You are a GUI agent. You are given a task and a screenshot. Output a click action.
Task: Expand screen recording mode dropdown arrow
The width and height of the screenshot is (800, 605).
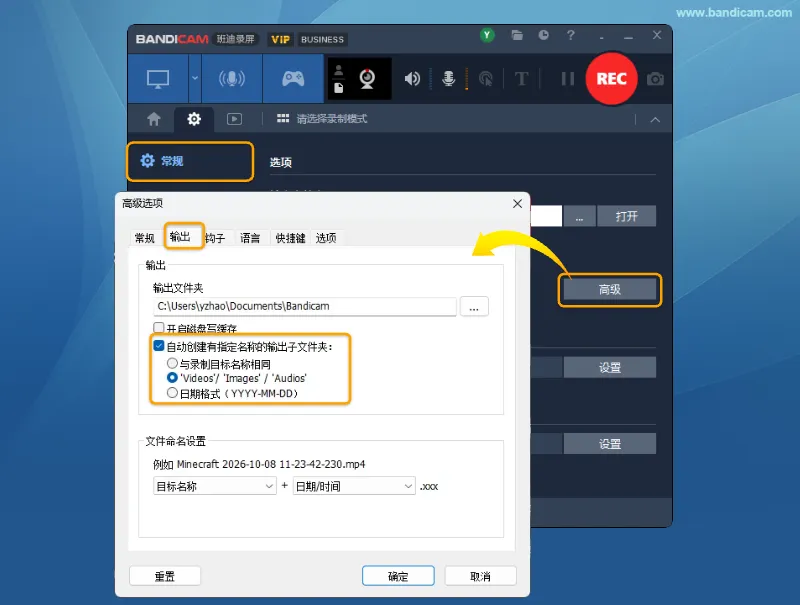tap(195, 79)
